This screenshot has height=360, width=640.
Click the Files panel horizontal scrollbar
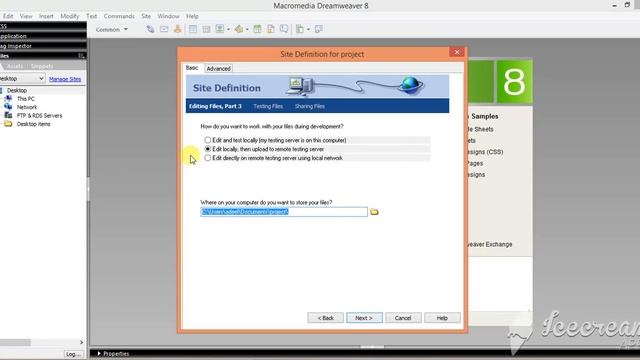pos(42,342)
